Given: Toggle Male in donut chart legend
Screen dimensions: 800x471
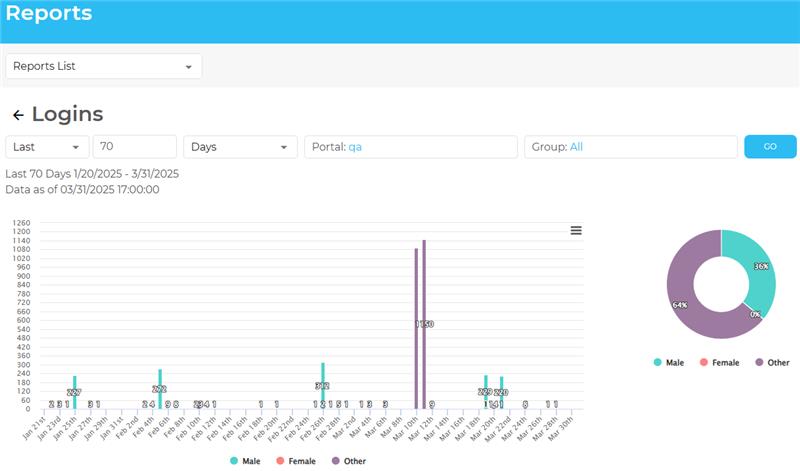Looking at the screenshot, I should (x=672, y=362).
